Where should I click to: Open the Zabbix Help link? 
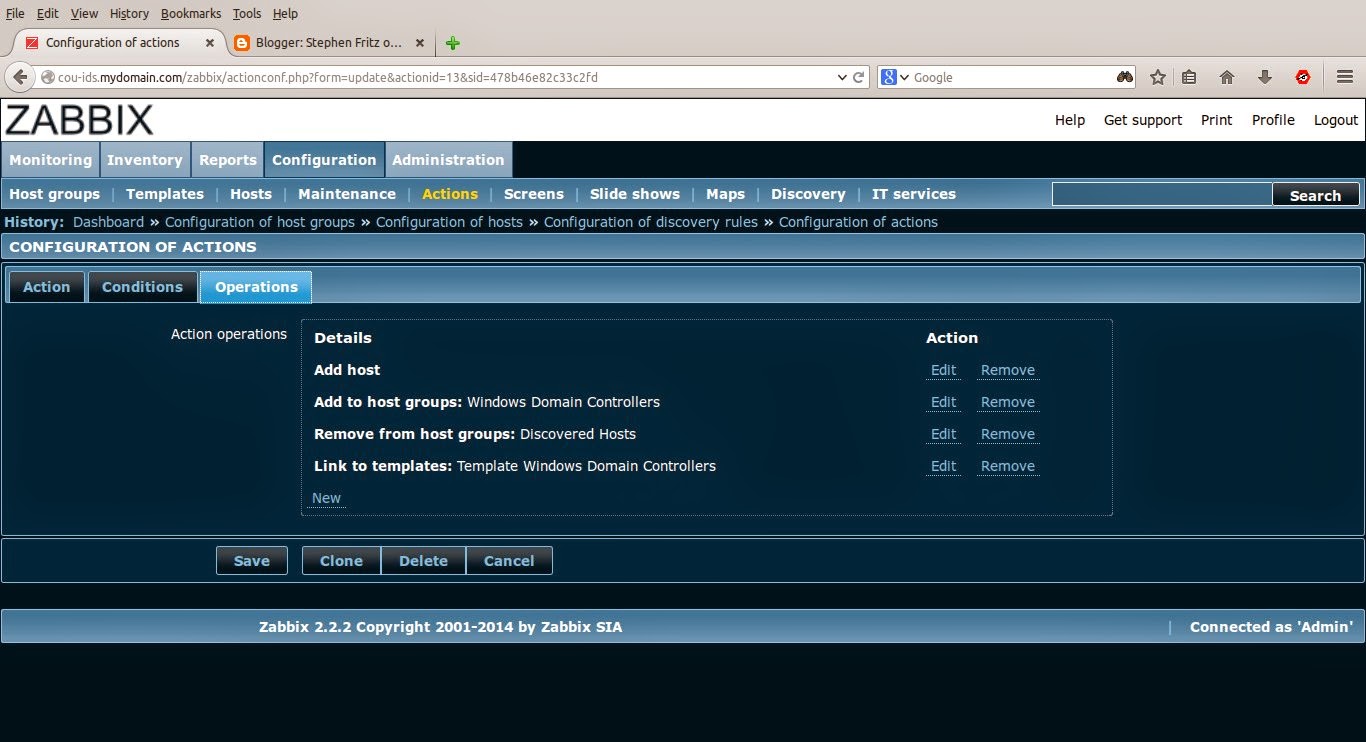pos(1070,120)
